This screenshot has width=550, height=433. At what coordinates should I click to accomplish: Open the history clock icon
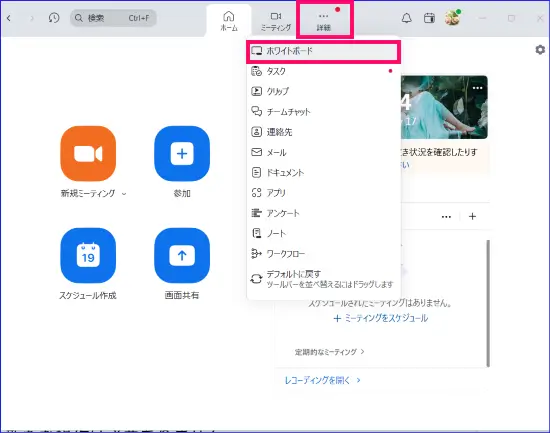(54, 18)
